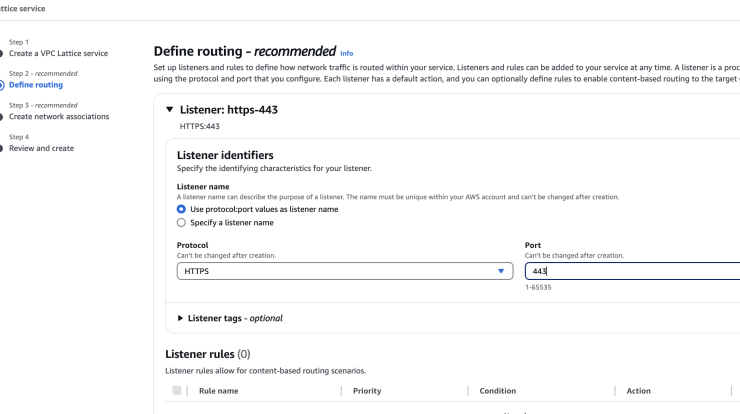The image size is (740, 414).
Task: Click the Action column header
Action: pyautogui.click(x=639, y=391)
